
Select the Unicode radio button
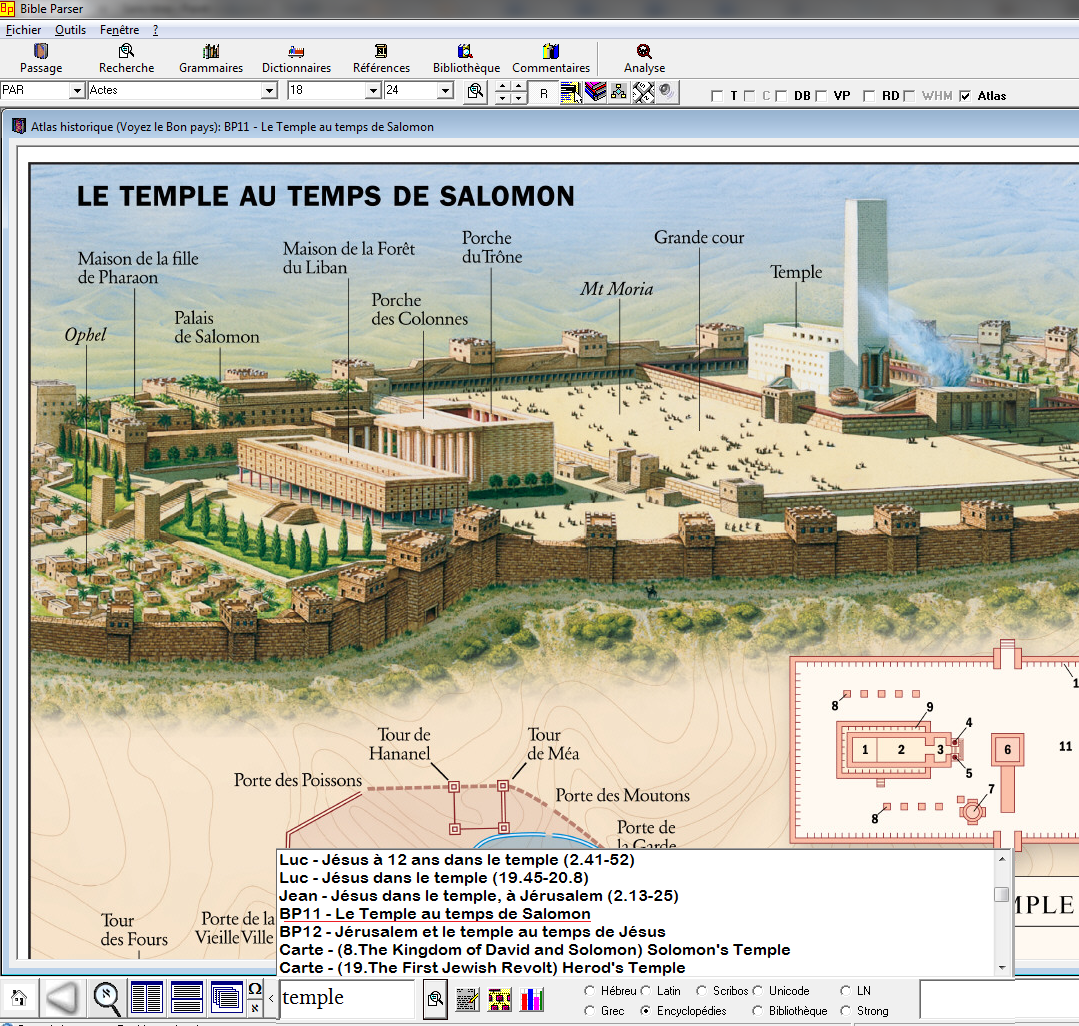point(758,991)
